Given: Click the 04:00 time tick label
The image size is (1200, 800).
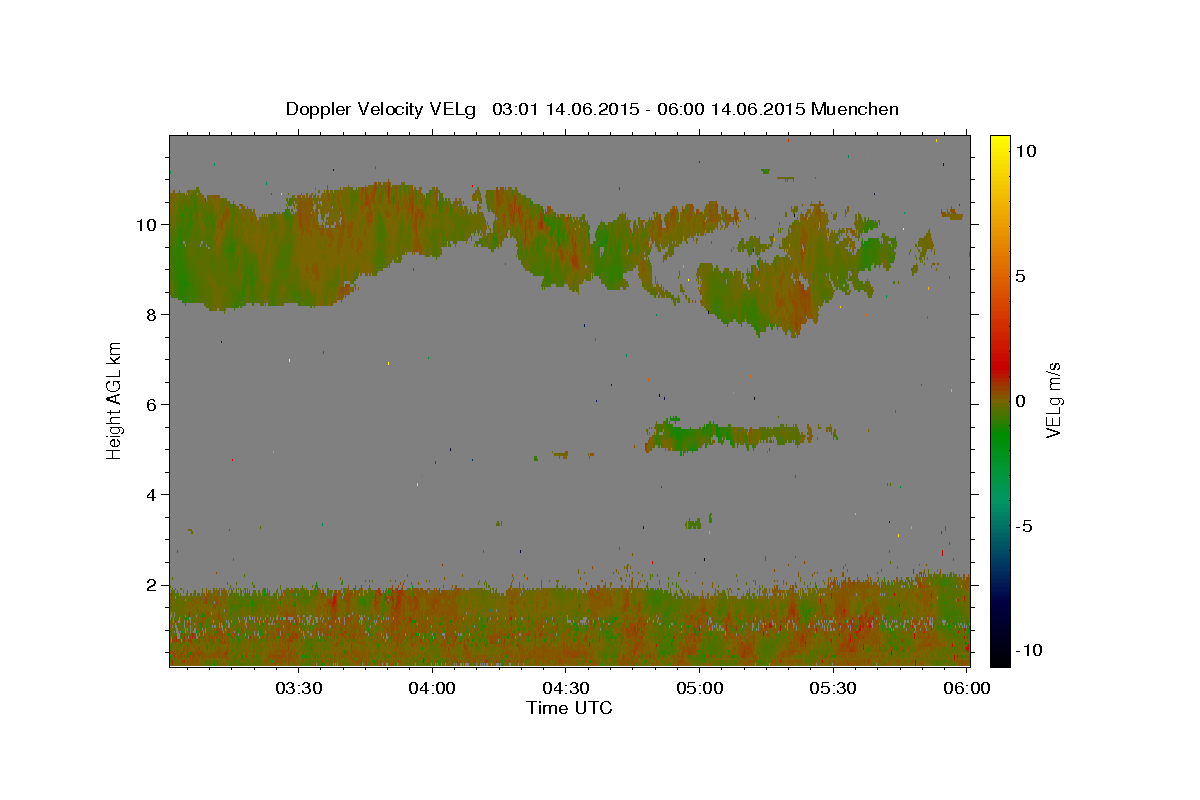Looking at the screenshot, I should (x=433, y=689).
